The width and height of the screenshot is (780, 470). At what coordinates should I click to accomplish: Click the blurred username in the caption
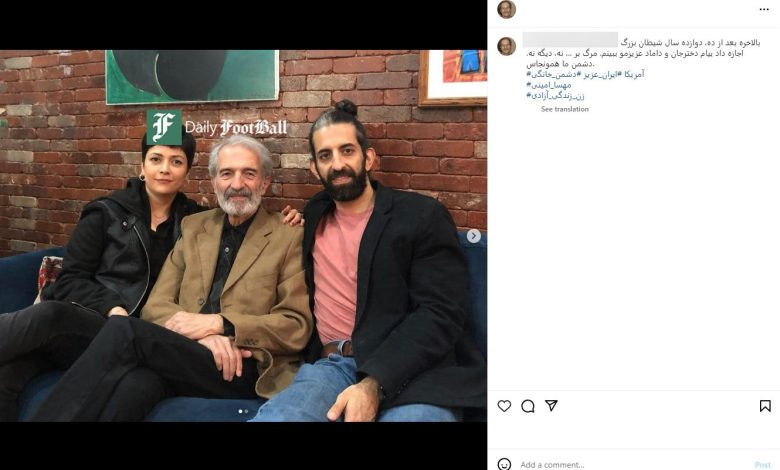(570, 40)
